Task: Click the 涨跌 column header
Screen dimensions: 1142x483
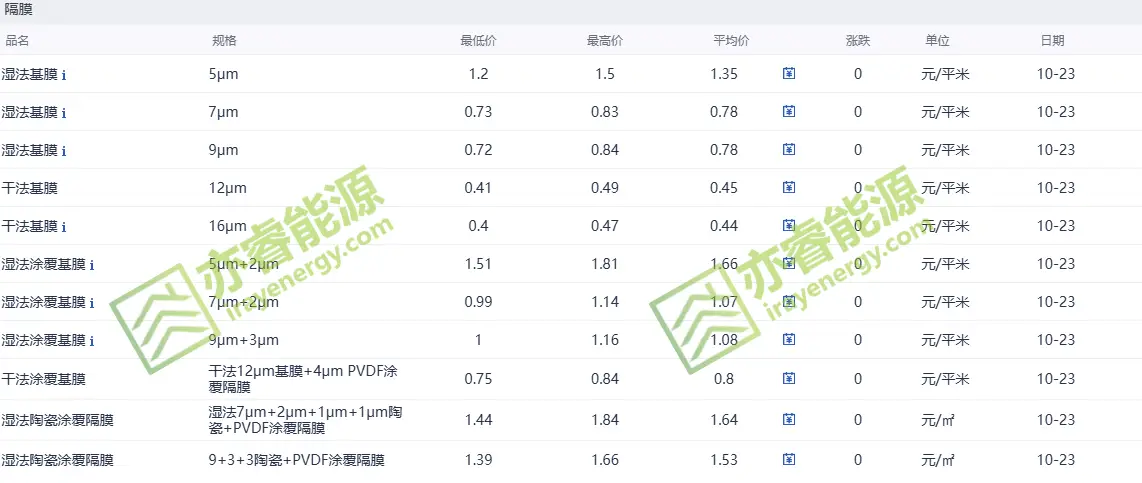Action: (858, 41)
